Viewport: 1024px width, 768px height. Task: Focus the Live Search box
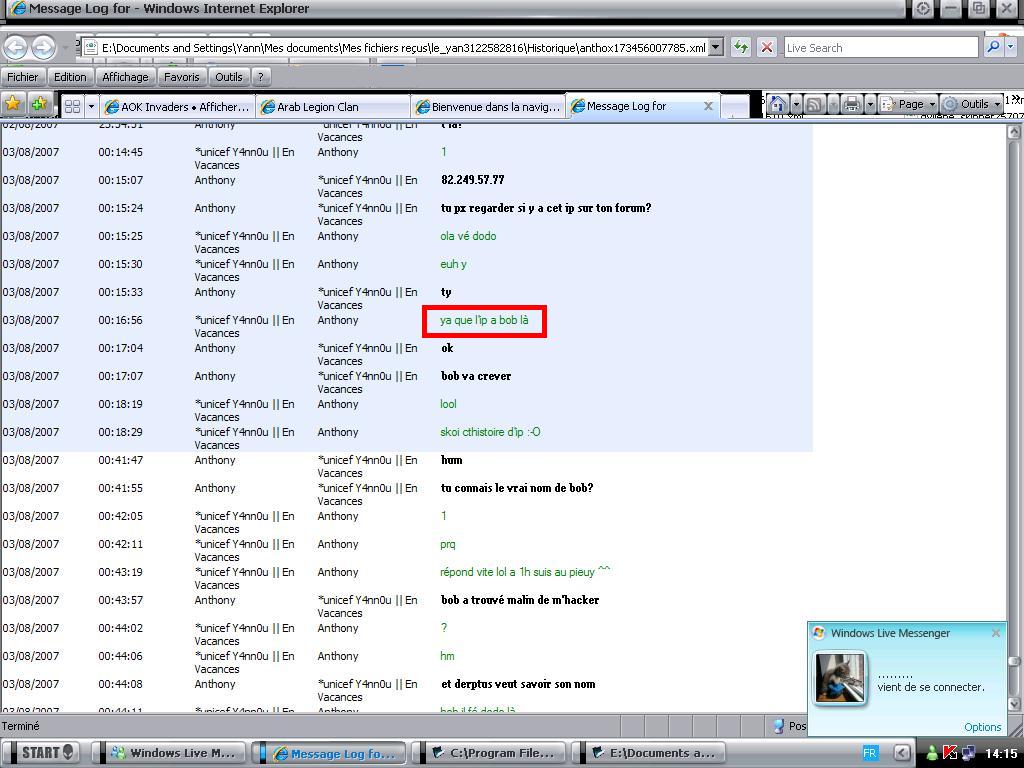pos(880,47)
